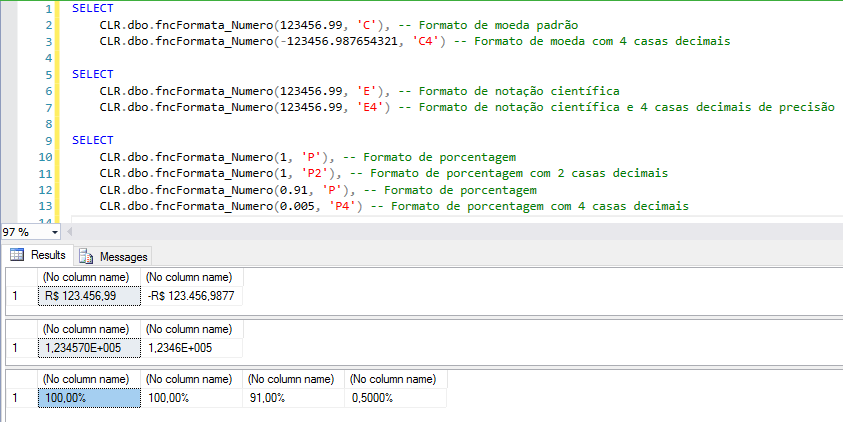Viewport: 843px width, 422px height.
Task: Select cell with -R$ 123.456,9877
Action: click(192, 296)
